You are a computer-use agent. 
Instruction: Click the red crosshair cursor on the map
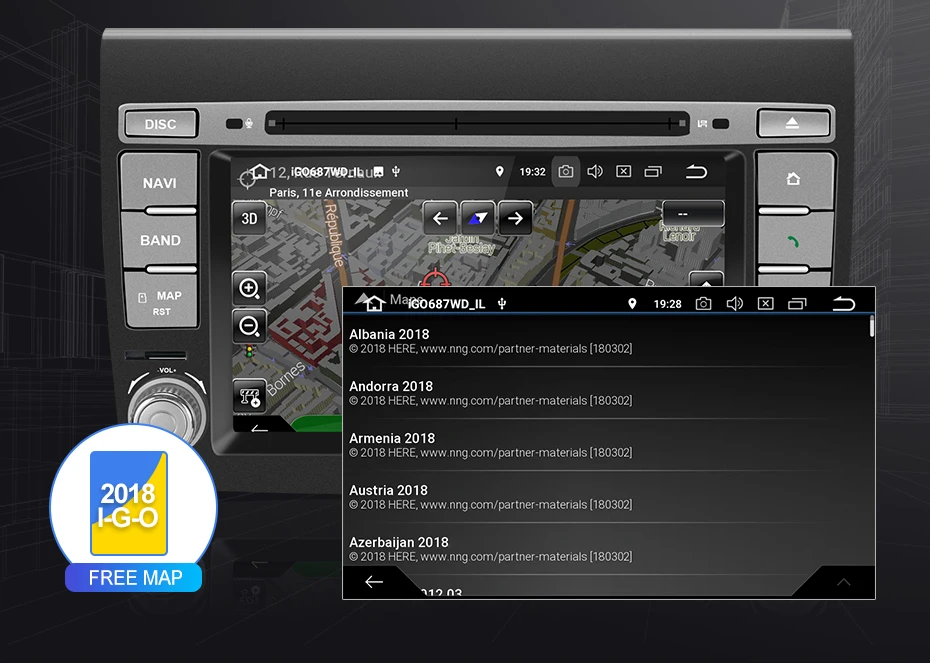(x=435, y=278)
